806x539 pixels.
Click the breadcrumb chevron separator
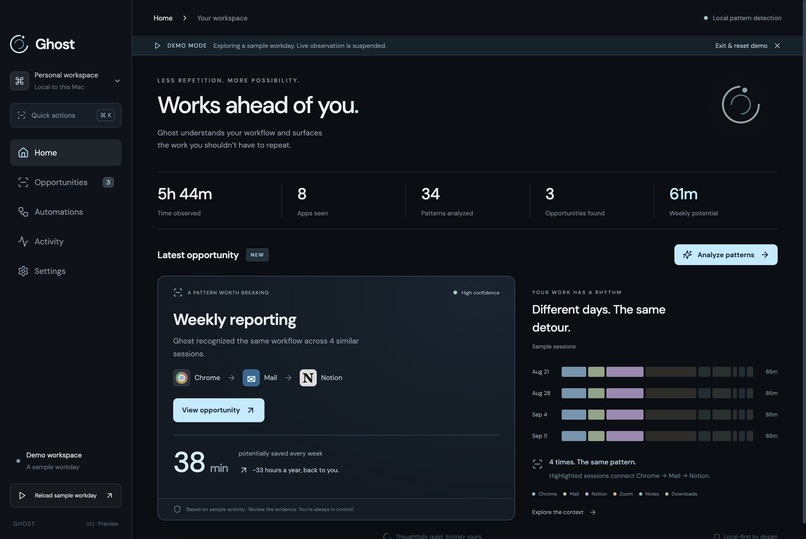coord(185,18)
